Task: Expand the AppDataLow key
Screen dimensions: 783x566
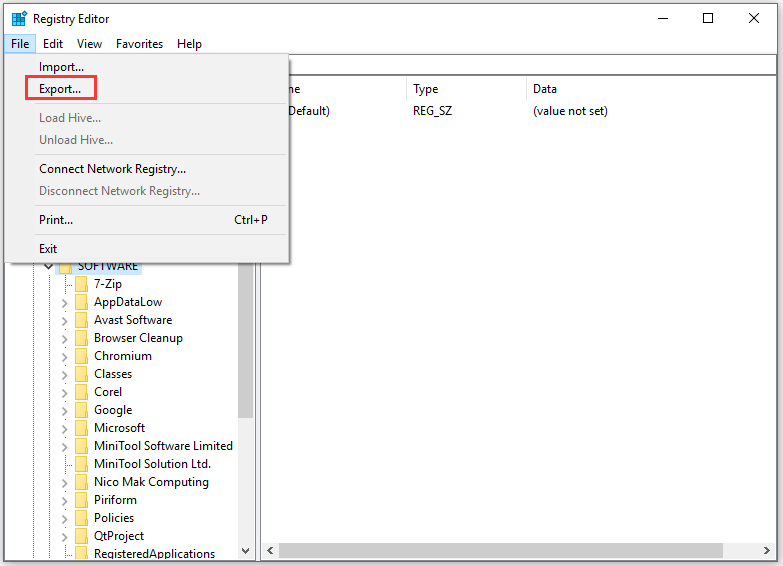Action: tap(64, 303)
